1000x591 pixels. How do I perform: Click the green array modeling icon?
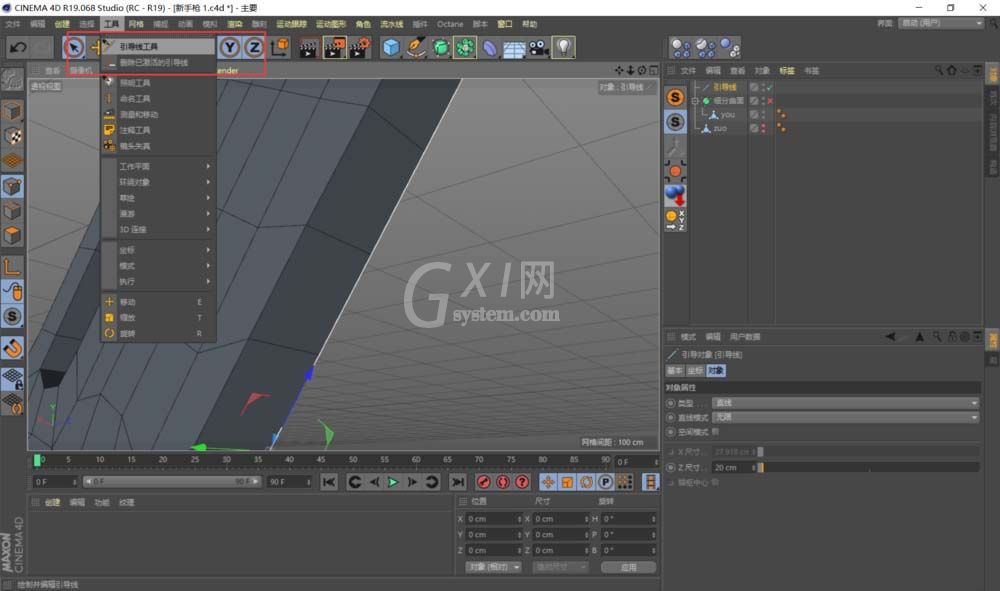tap(466, 48)
